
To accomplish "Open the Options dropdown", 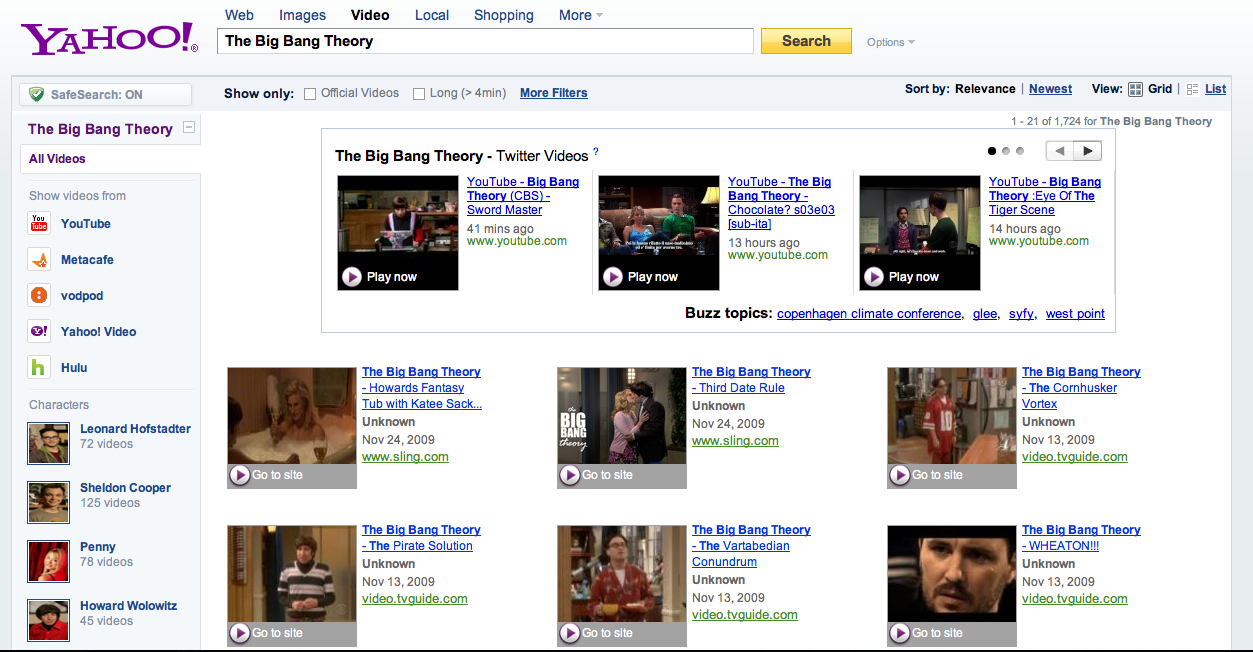I will click(x=888, y=42).
